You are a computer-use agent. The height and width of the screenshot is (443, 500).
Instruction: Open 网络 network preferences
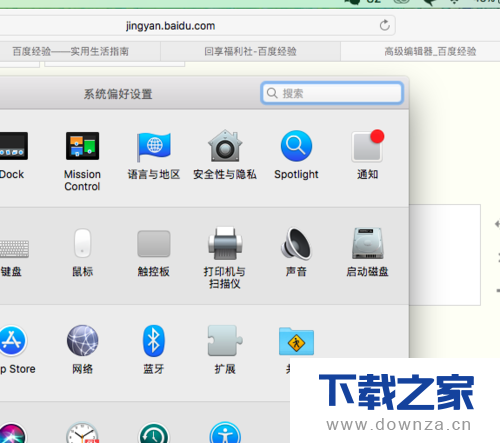pos(83,341)
